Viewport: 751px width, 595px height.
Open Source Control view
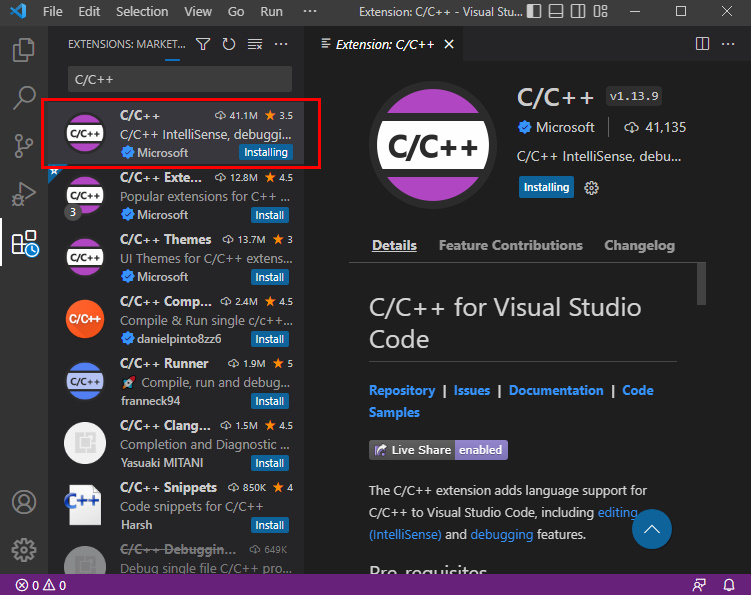point(24,146)
